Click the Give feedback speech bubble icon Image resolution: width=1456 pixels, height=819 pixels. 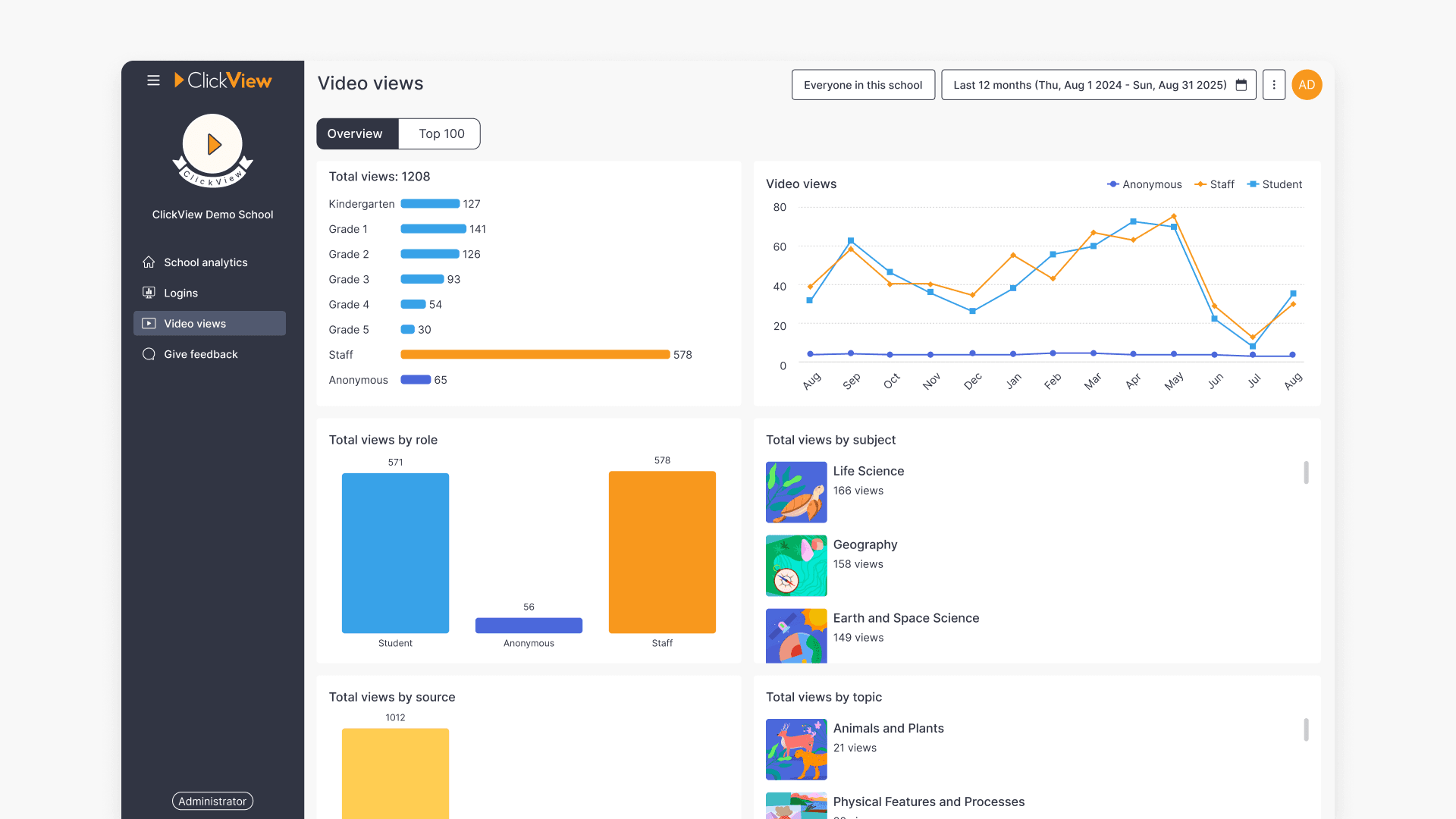click(x=149, y=354)
